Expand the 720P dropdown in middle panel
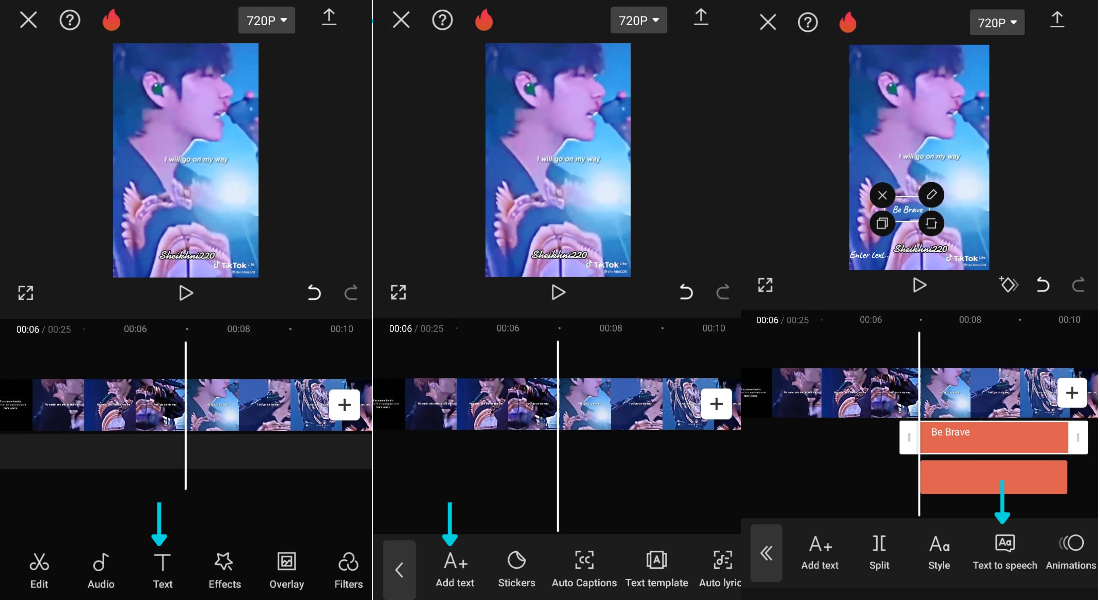The image size is (1100, 600). coord(638,20)
